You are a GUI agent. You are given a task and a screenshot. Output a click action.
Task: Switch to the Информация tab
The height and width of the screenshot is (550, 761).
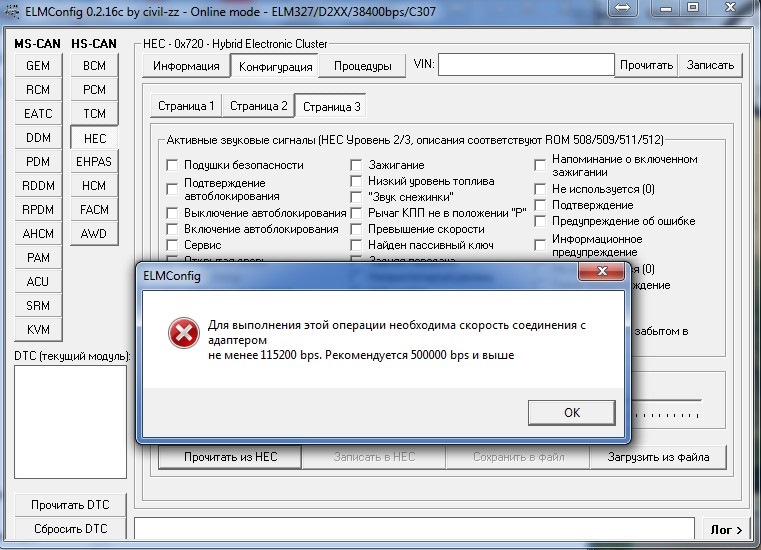pyautogui.click(x=186, y=66)
